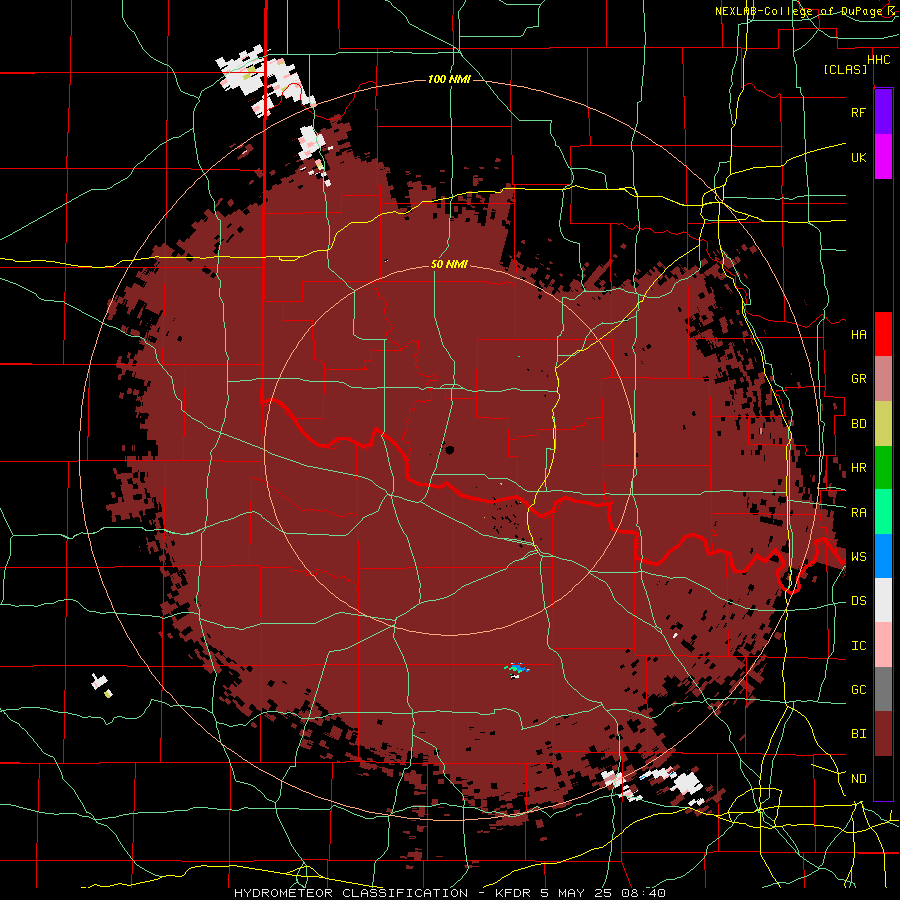Click the RA legend label

pos(858,513)
